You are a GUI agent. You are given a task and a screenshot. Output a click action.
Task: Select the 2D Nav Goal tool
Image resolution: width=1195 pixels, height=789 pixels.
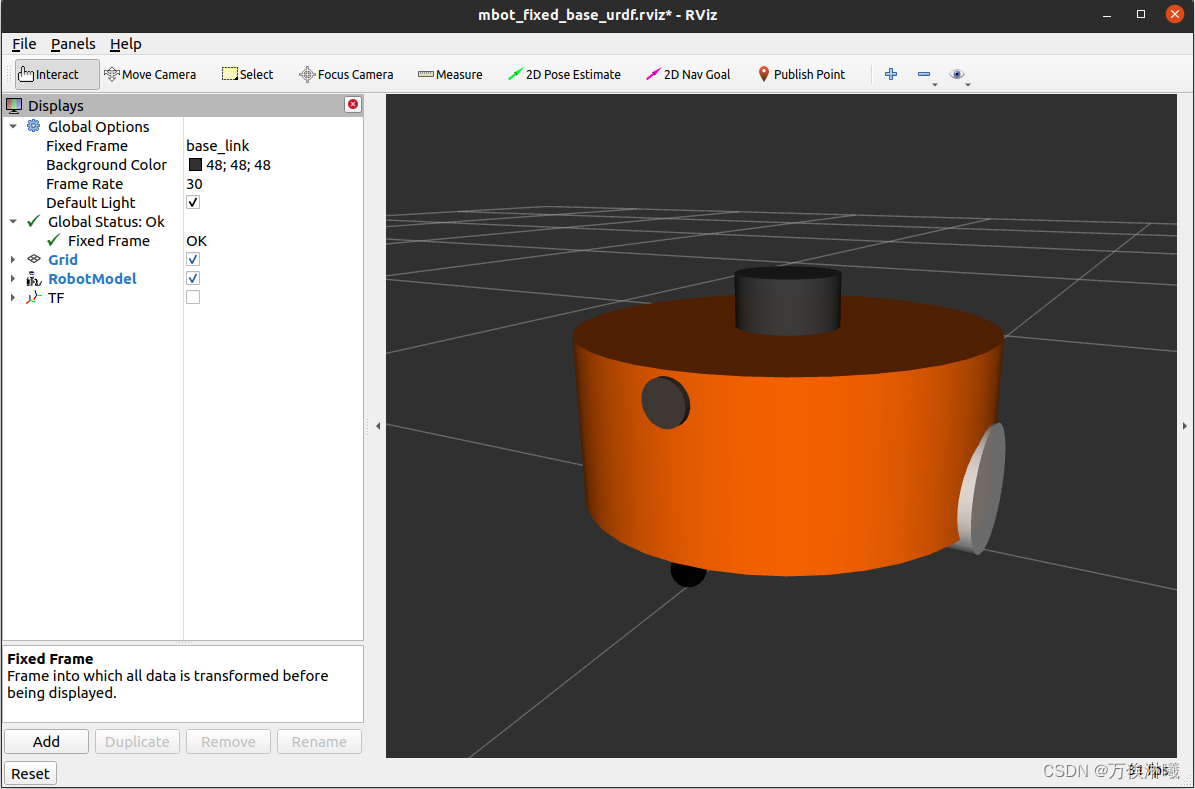point(688,74)
